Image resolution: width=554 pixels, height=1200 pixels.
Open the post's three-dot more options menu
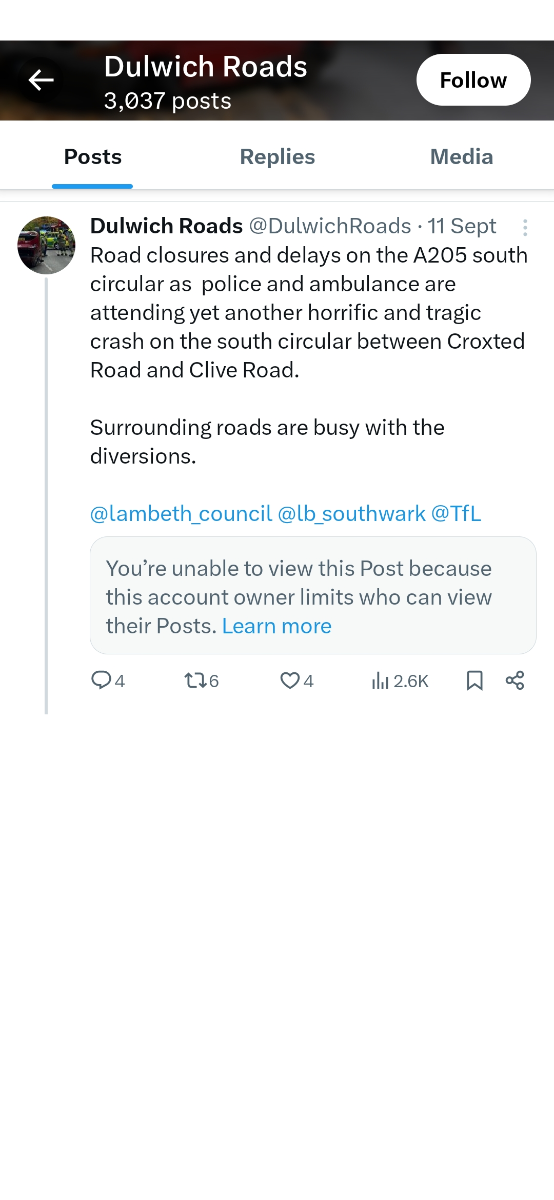click(525, 227)
